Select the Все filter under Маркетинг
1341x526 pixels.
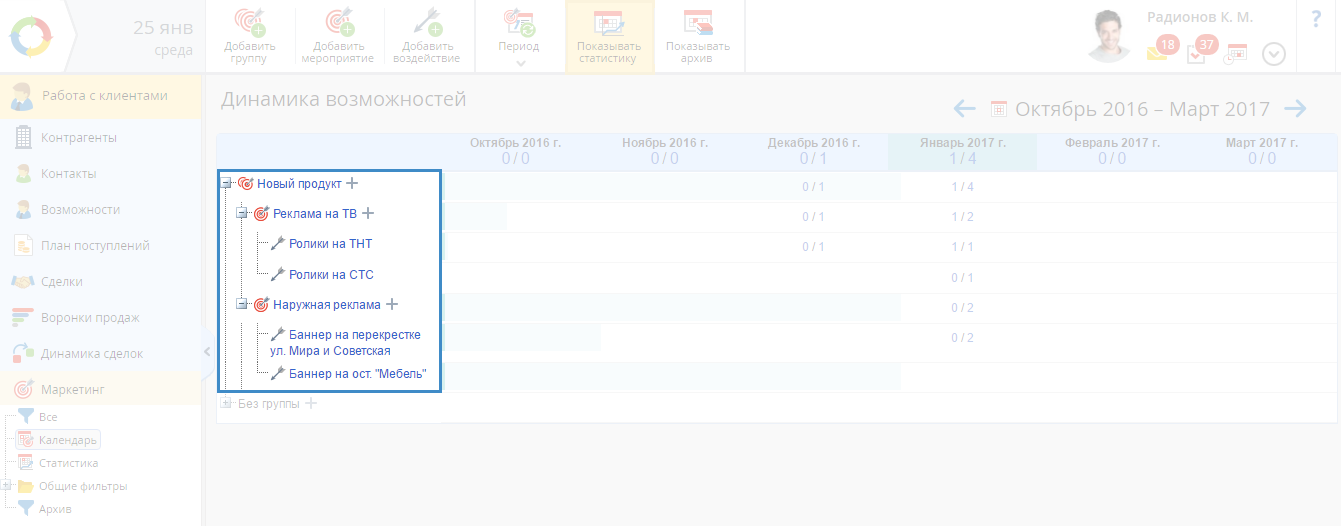point(47,417)
